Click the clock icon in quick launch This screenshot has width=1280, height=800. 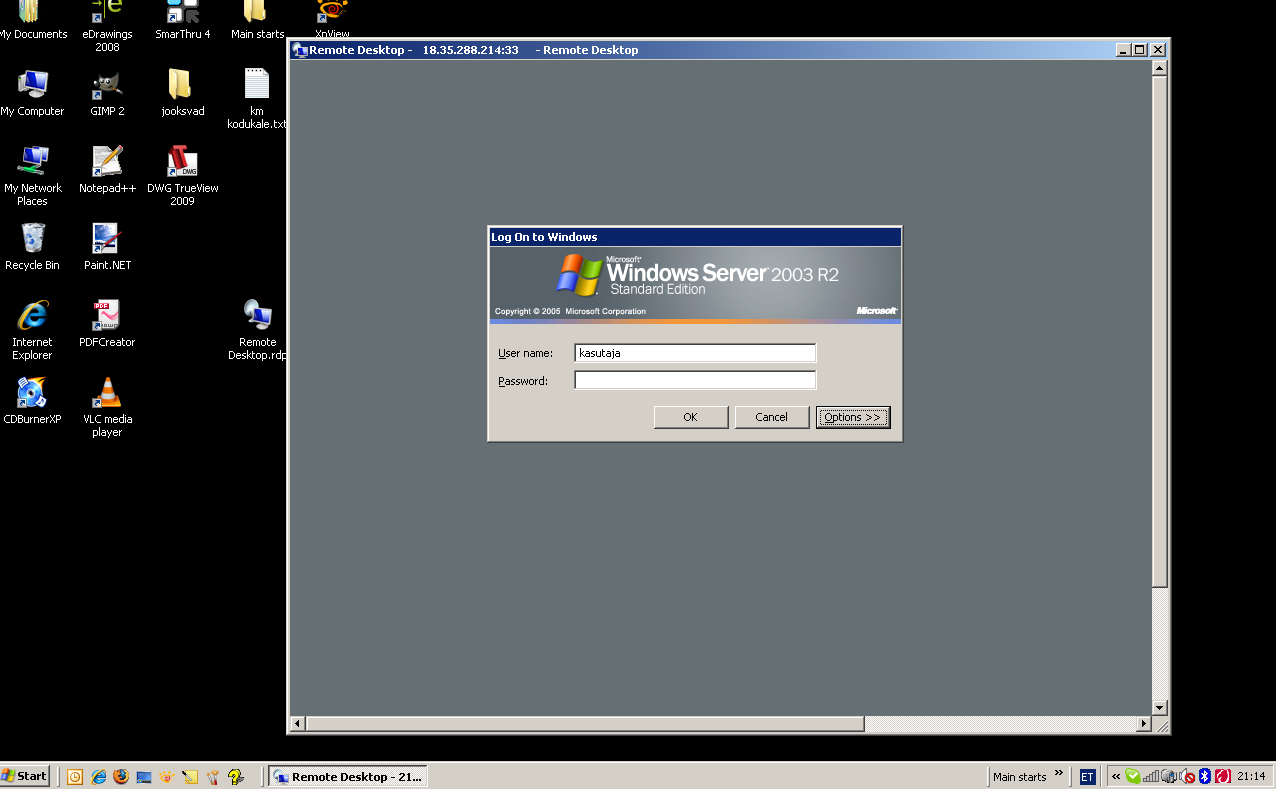pyautogui.click(x=75, y=776)
